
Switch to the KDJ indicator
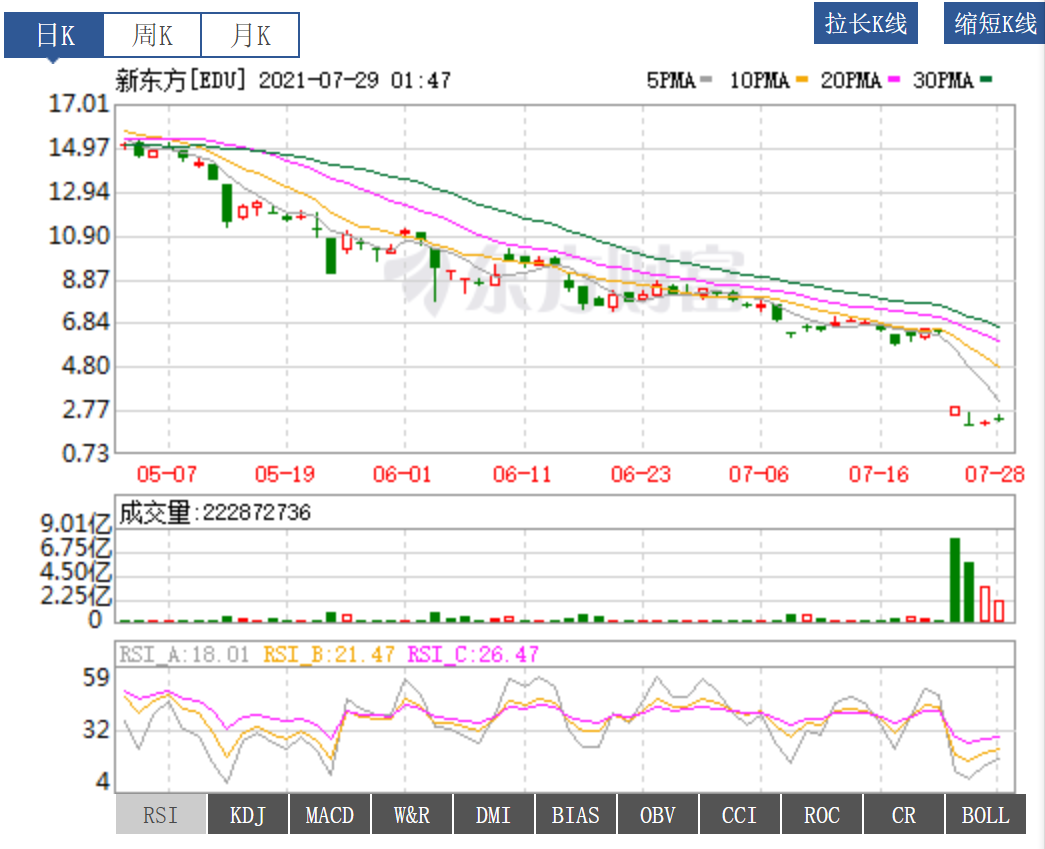pos(248,815)
